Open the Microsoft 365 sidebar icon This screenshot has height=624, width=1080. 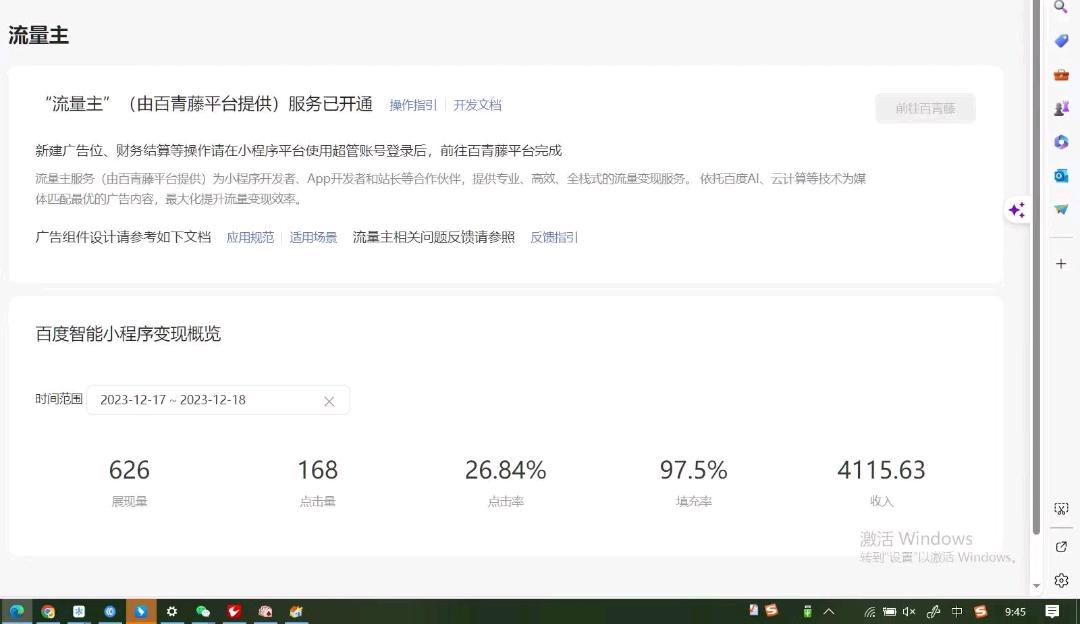click(x=1061, y=141)
